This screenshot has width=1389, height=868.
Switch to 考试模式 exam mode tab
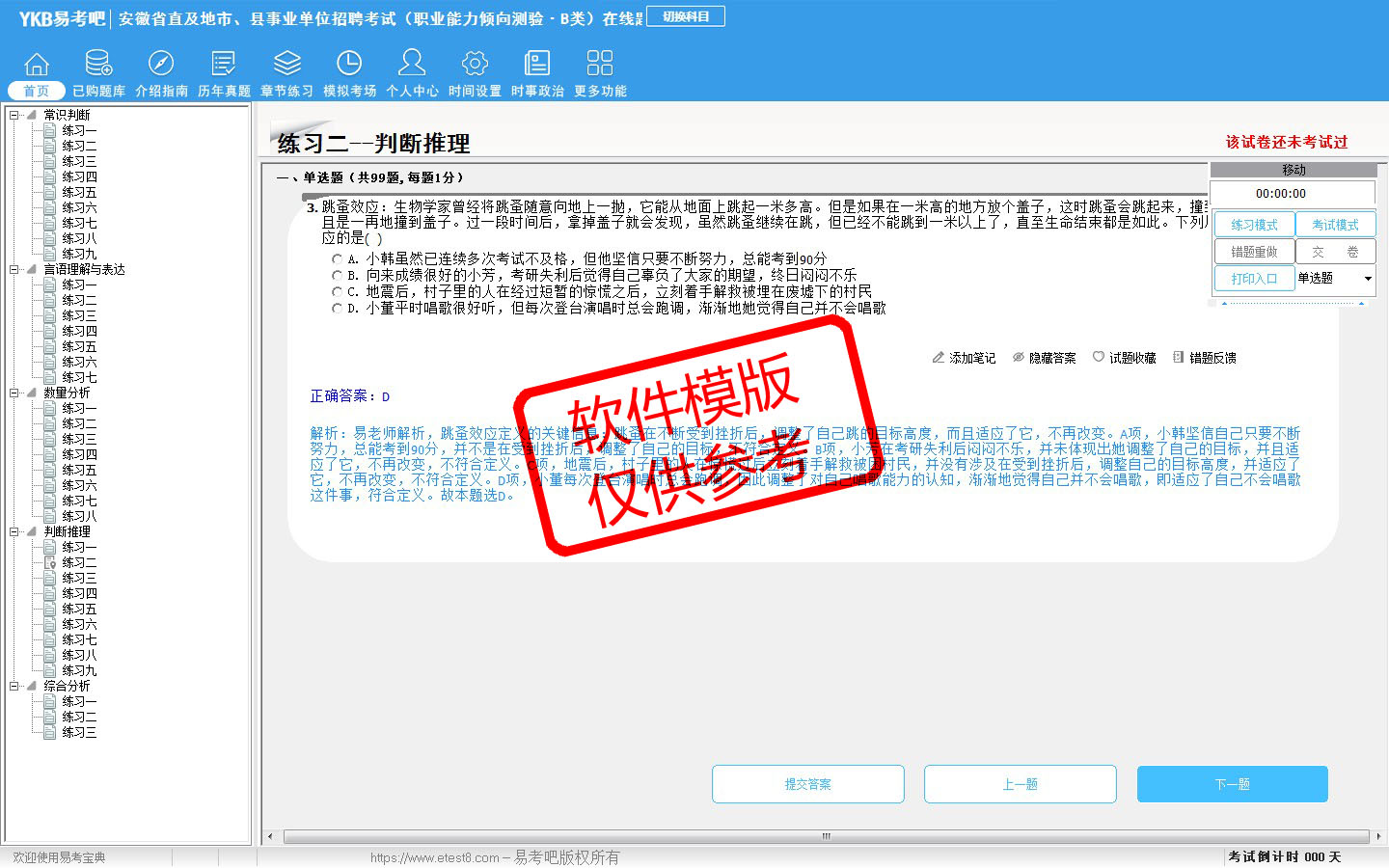(1335, 225)
